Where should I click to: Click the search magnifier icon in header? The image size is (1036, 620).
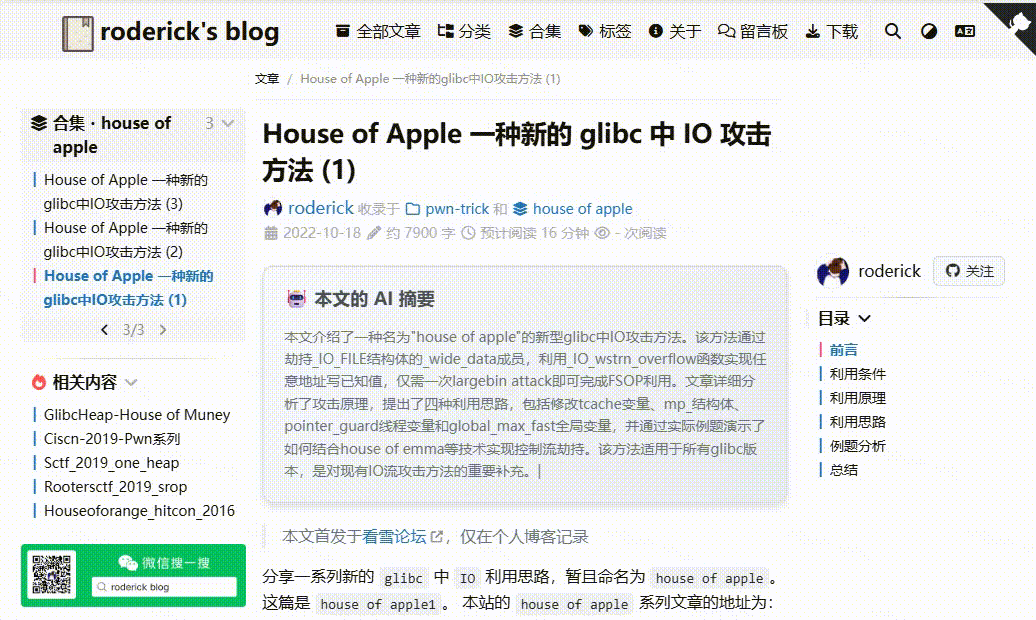pos(893,32)
